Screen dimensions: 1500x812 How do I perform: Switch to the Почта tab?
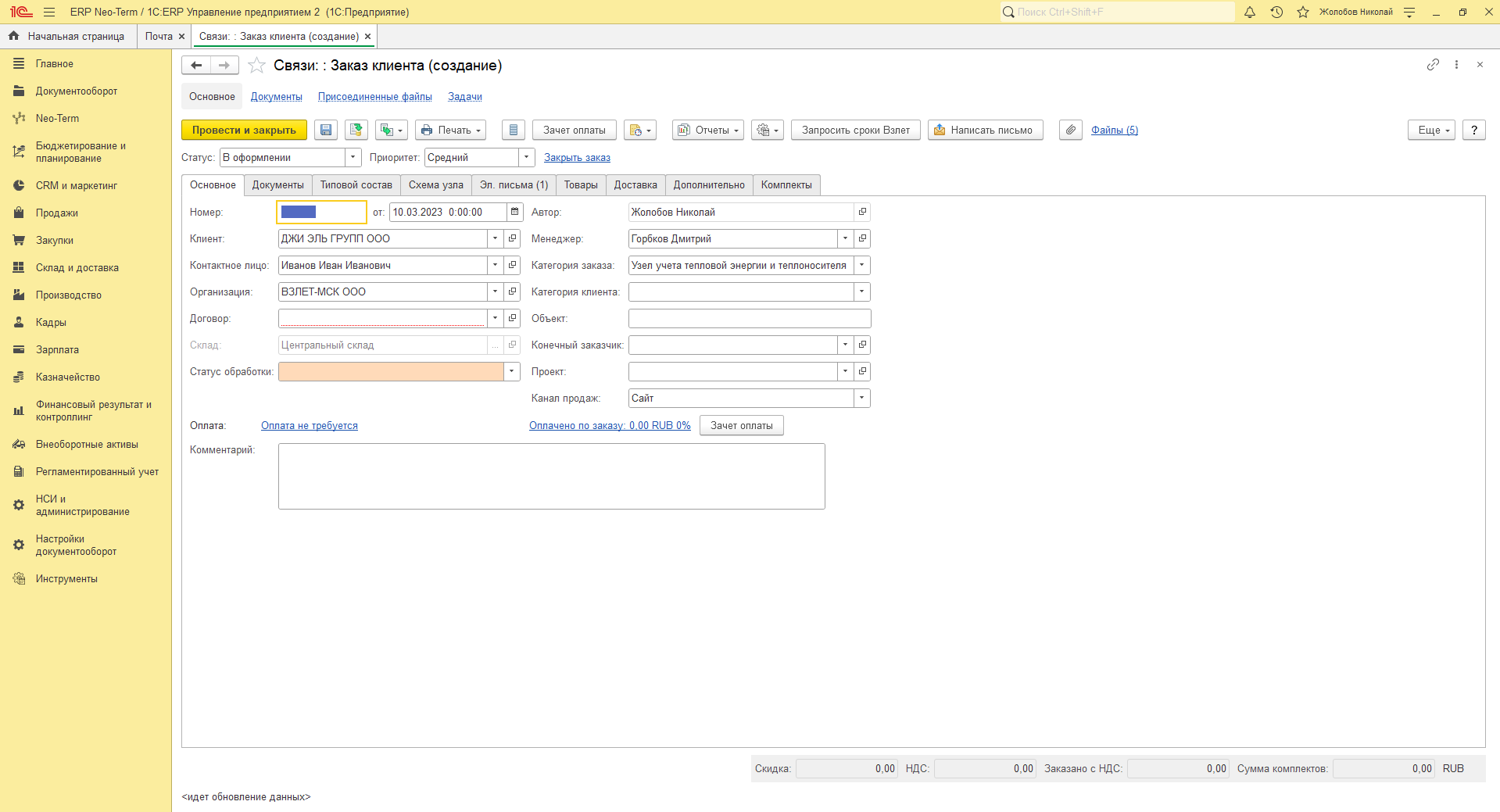click(x=159, y=36)
